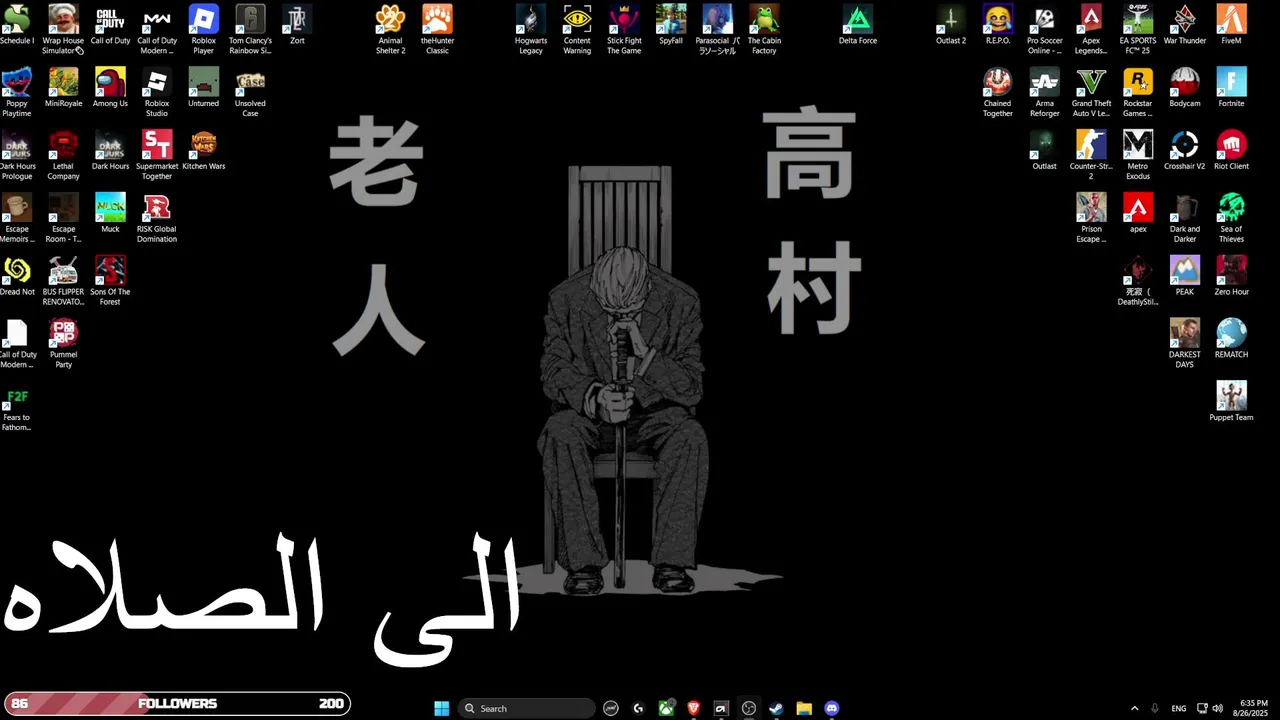Select the Bodycam desktop icon

pyautogui.click(x=1185, y=87)
